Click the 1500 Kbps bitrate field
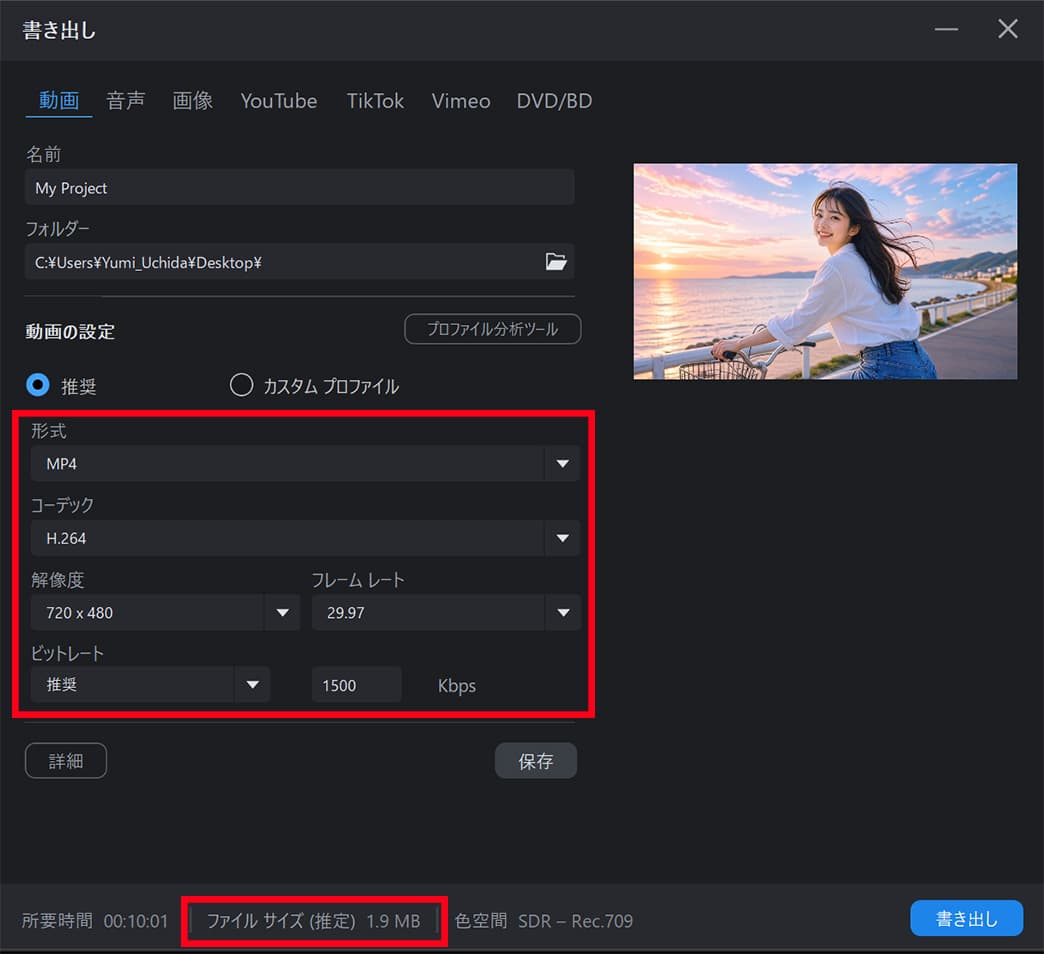The width and height of the screenshot is (1044, 954). pyautogui.click(x=356, y=684)
